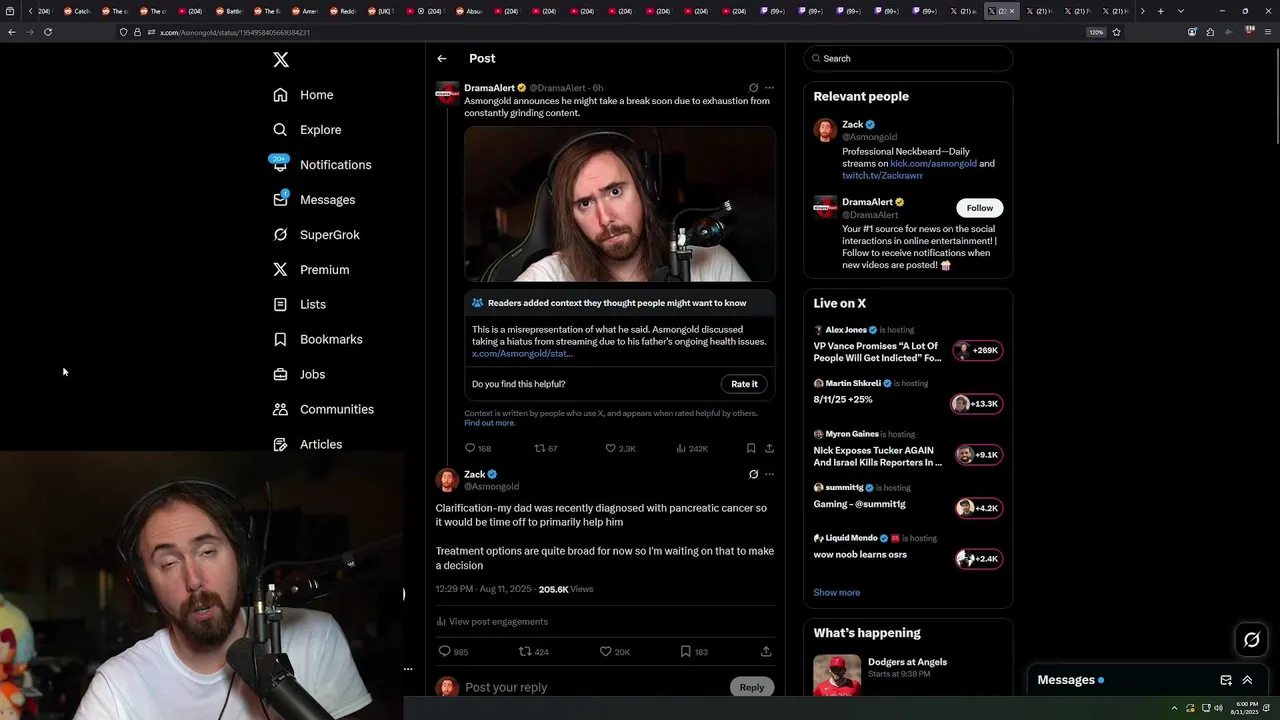Click the taskbar clock
Image resolution: width=1280 pixels, height=720 pixels.
pyautogui.click(x=1246, y=708)
